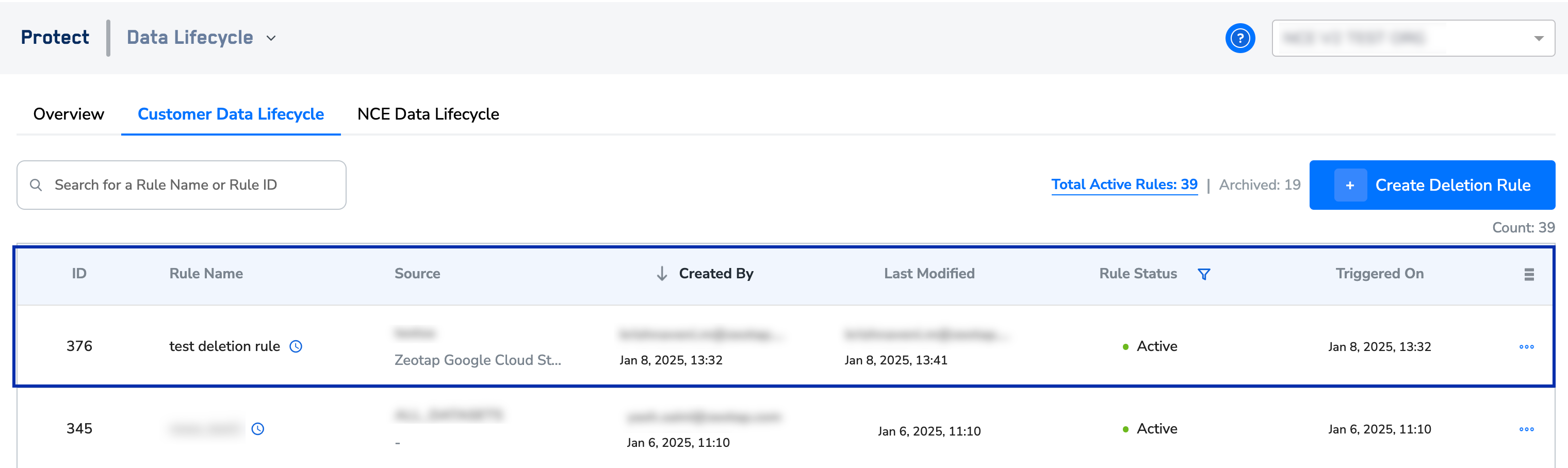Click the clock icon next to test deletion rule
Image resolution: width=1568 pixels, height=468 pixels.
(x=296, y=346)
